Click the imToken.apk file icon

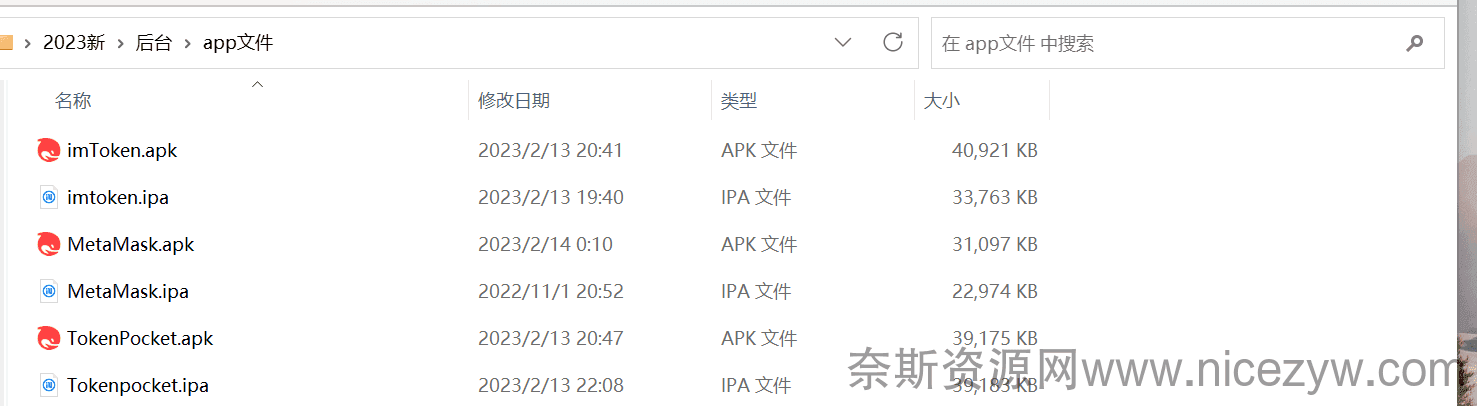tap(49, 151)
